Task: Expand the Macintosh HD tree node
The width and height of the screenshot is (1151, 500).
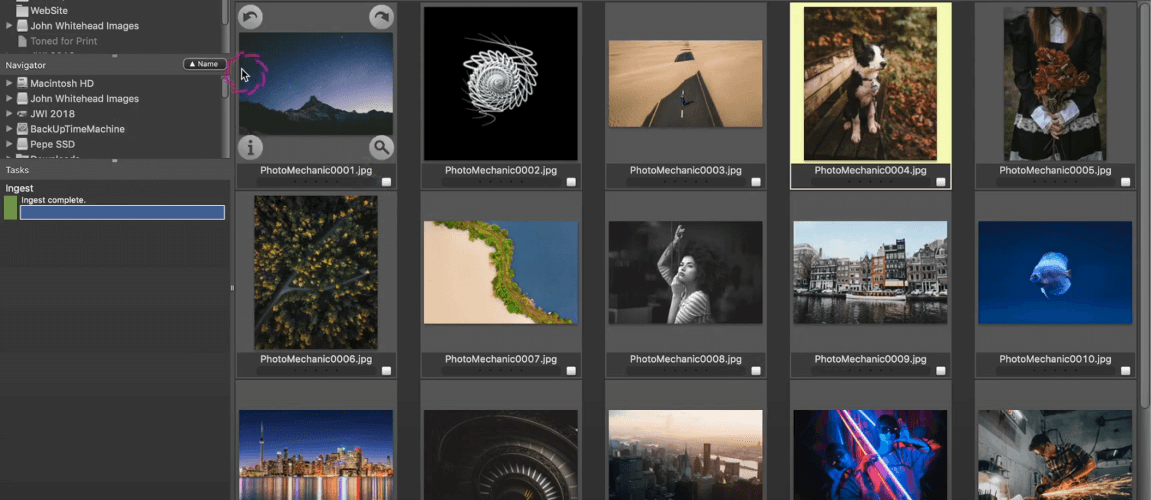Action: coord(9,83)
